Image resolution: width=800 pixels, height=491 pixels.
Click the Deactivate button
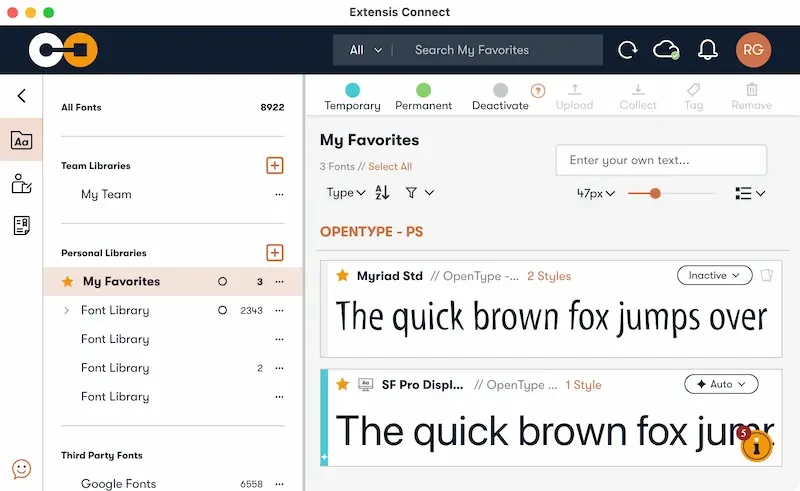[500, 96]
